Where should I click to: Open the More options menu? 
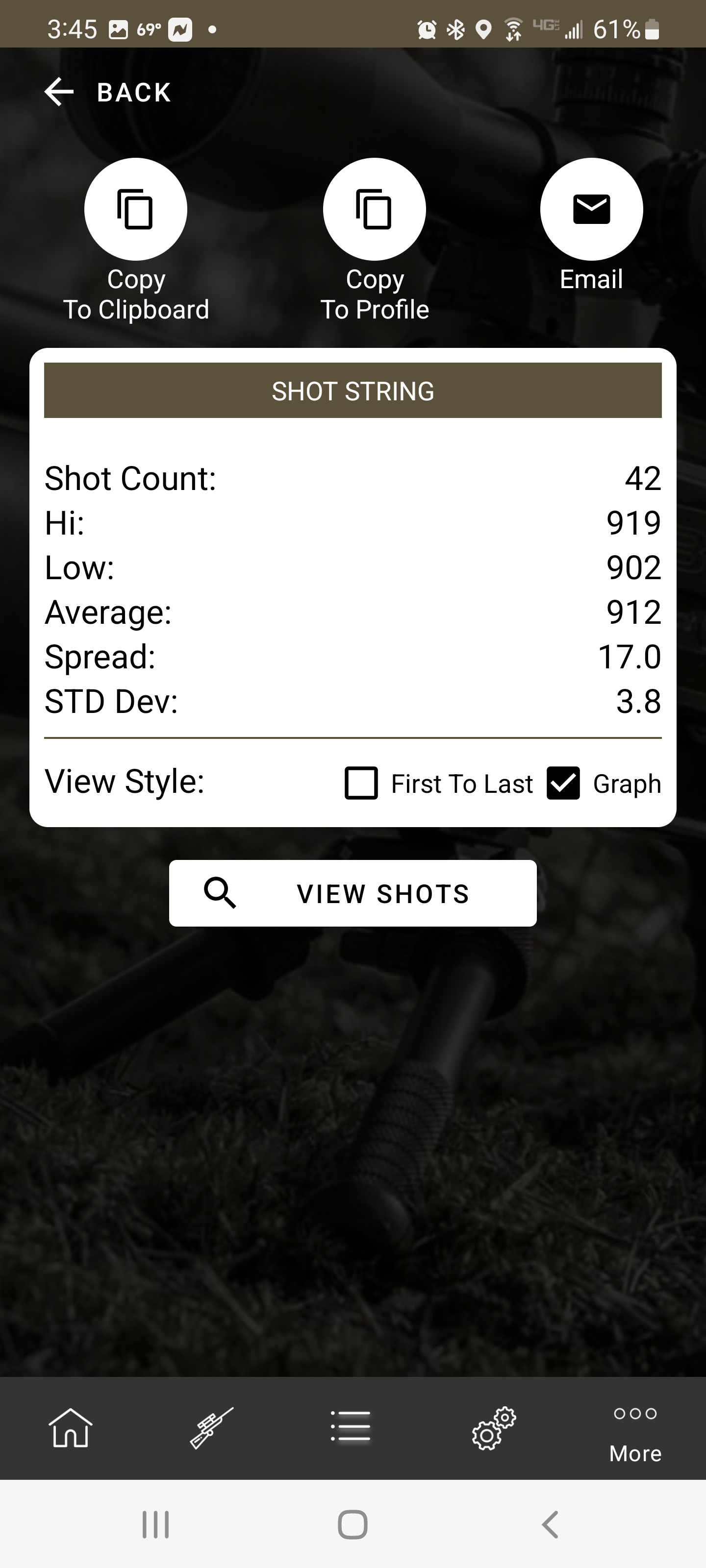(635, 1433)
